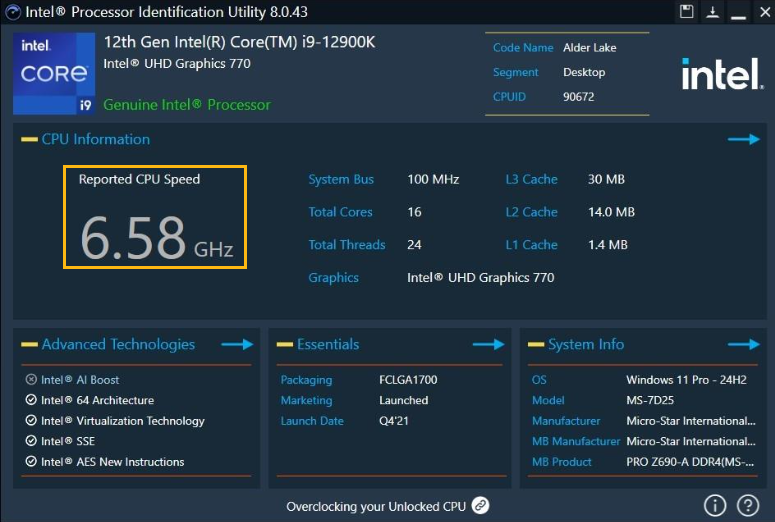Click the Intel AI Boost unsupported icon
The image size is (775, 522).
click(31, 379)
